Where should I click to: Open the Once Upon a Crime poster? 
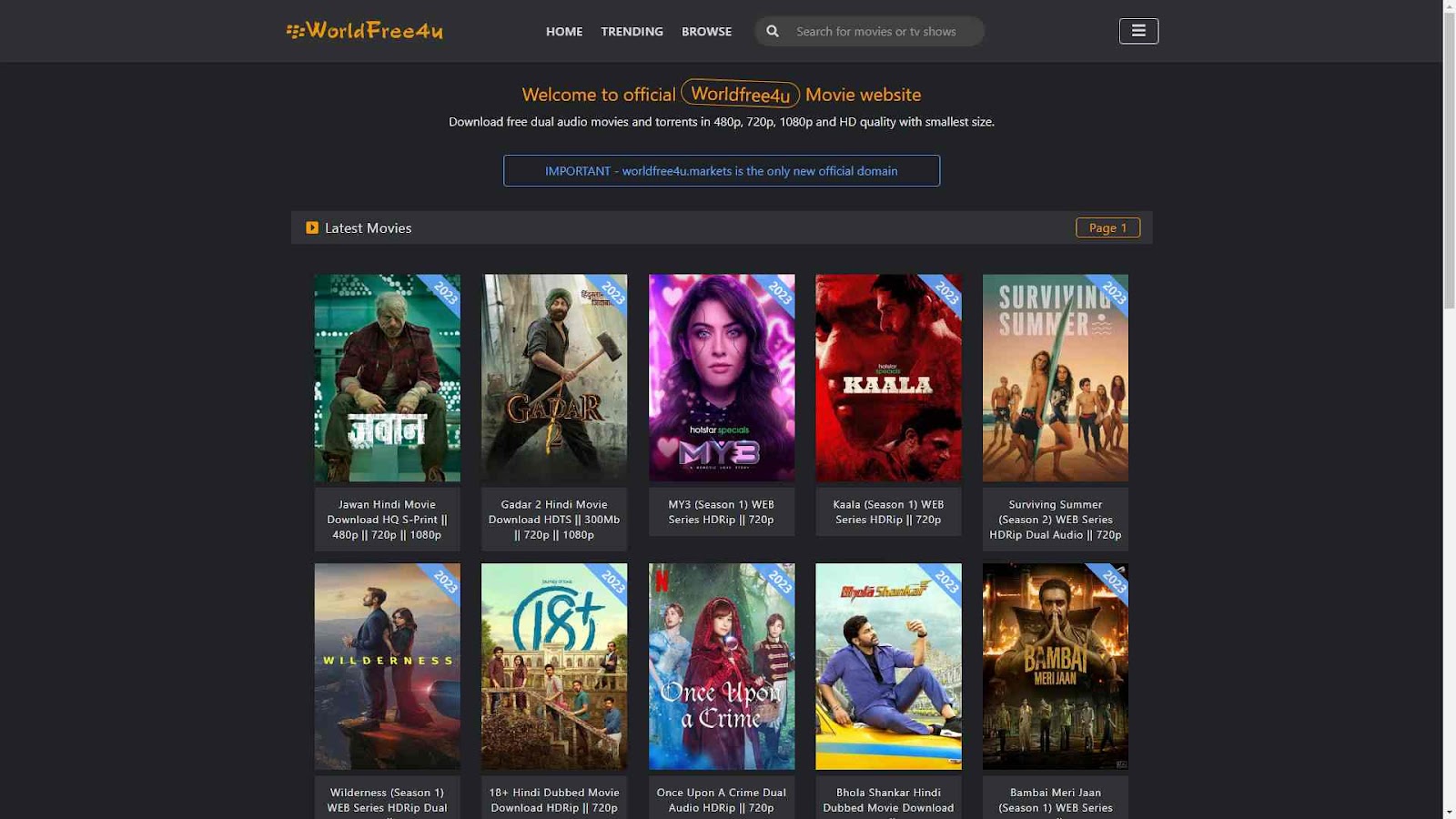pos(722,666)
